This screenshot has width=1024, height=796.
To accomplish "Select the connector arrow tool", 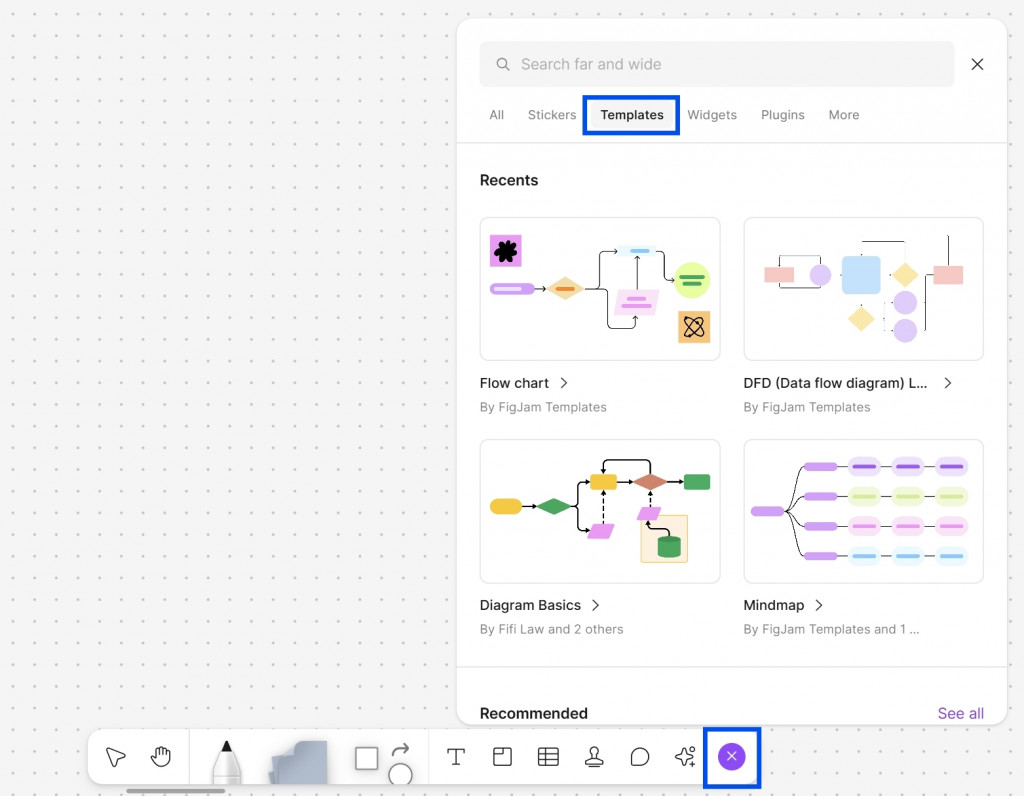I will click(x=400, y=749).
